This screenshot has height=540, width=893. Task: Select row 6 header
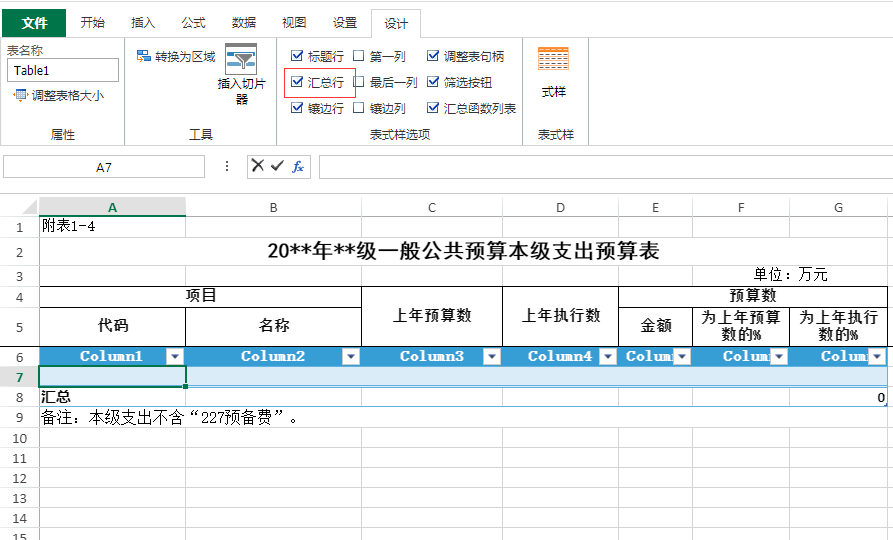pos(19,357)
